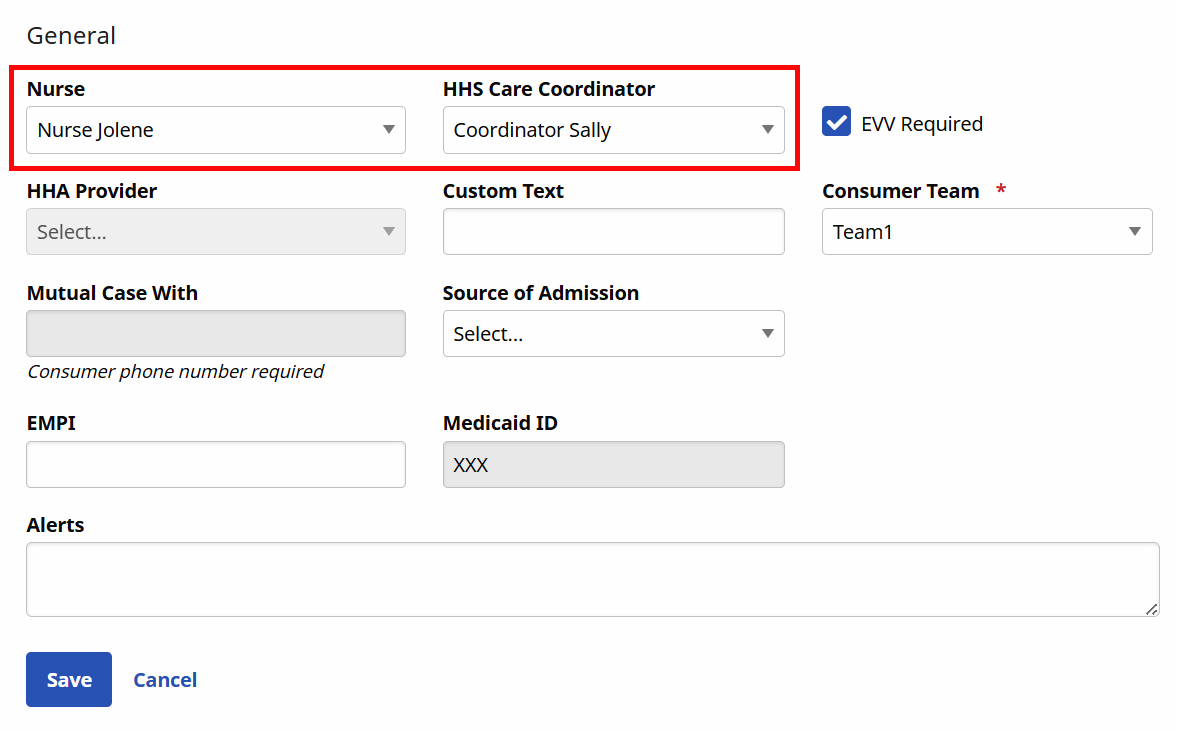
Task: Expand the Source of Admission dropdown
Action: tap(613, 334)
